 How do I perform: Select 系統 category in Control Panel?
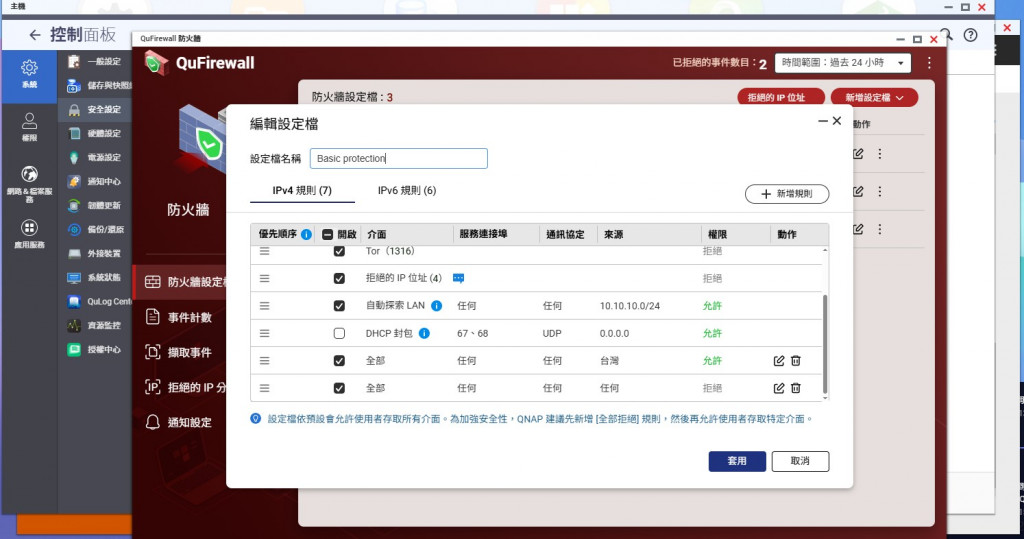point(29,74)
